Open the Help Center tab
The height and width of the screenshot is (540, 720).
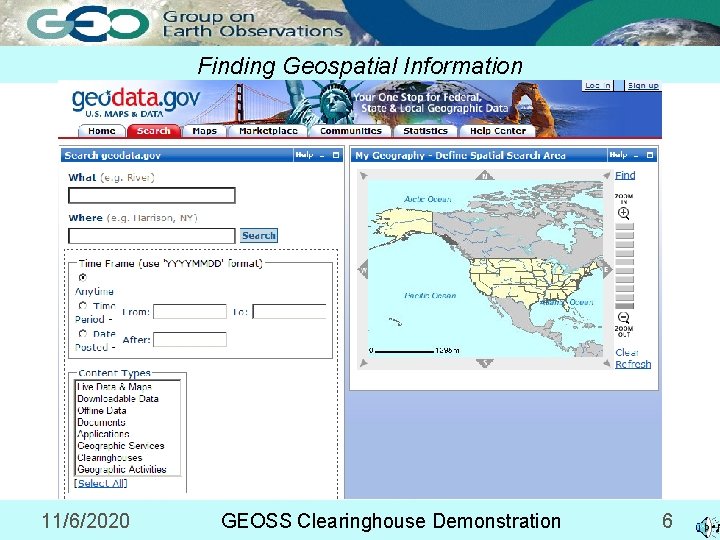pos(498,131)
